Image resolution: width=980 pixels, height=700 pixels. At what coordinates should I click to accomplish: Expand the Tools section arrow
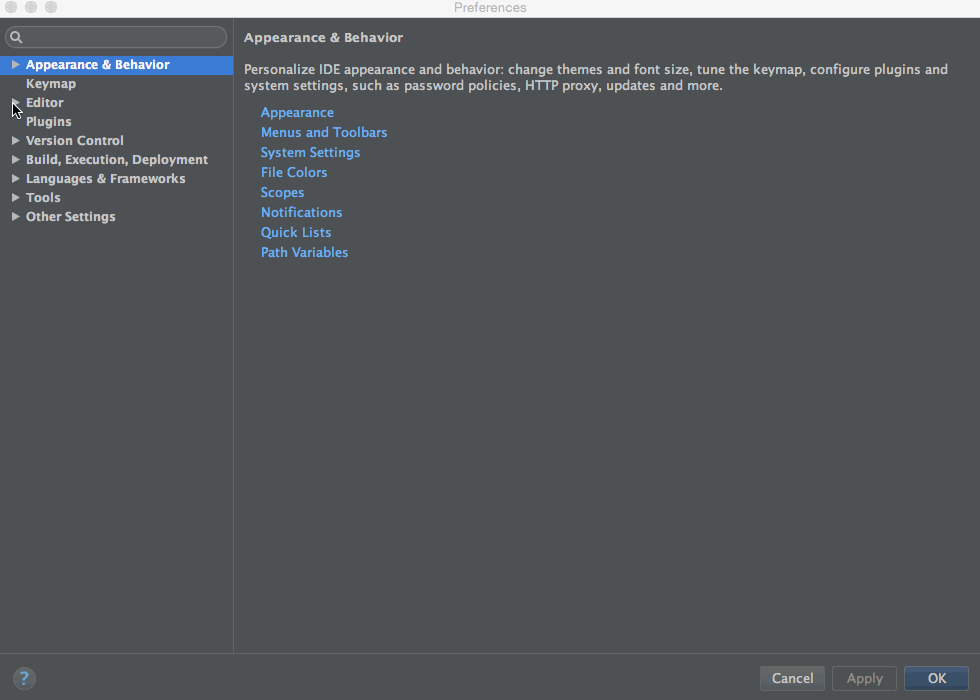point(15,198)
